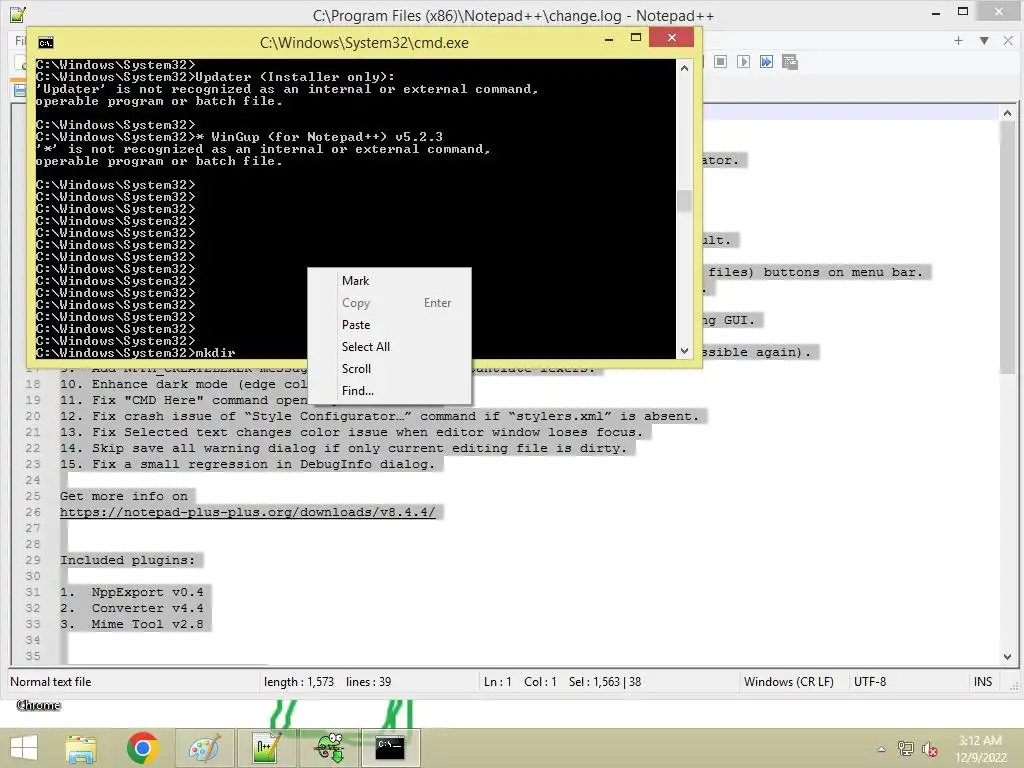Switch to cmd.exe taskbar icon
The width and height of the screenshot is (1024, 768).
tap(390, 748)
